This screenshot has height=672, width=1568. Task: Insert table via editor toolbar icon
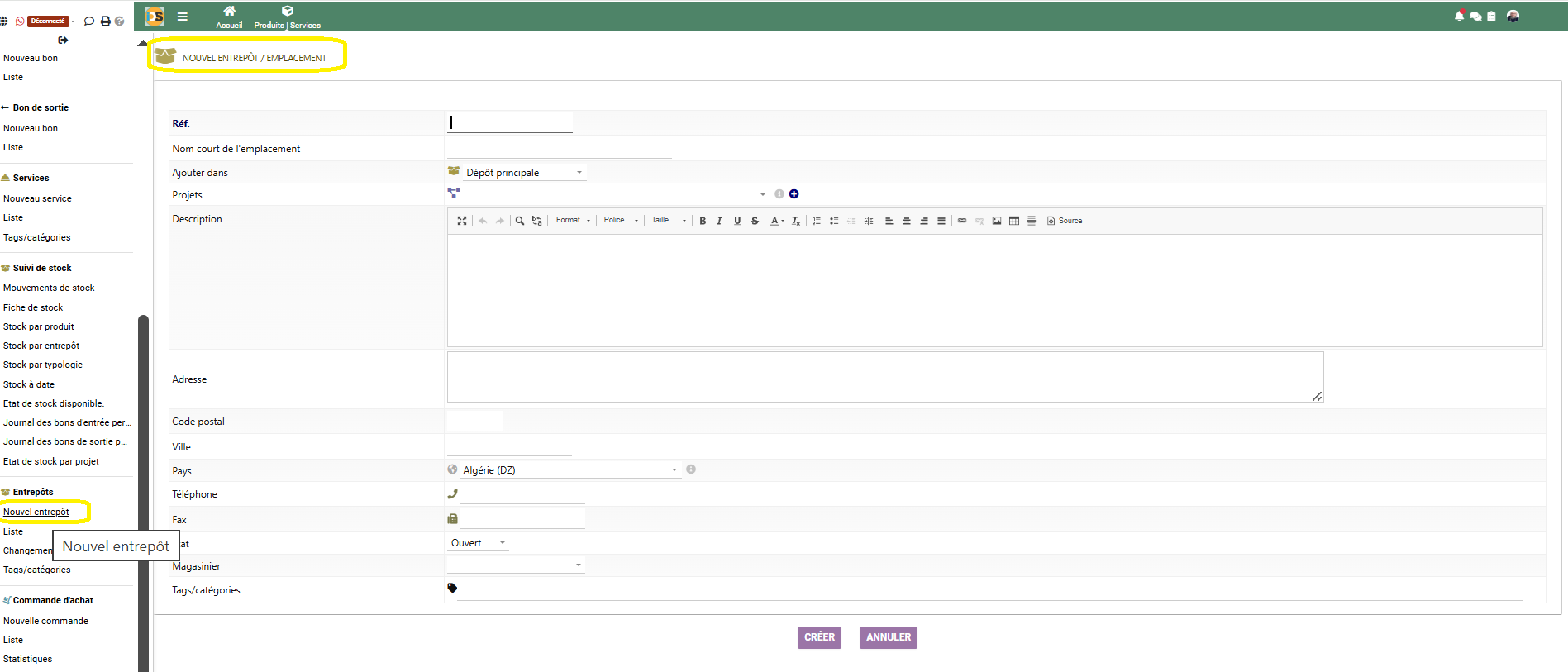[x=1014, y=221]
